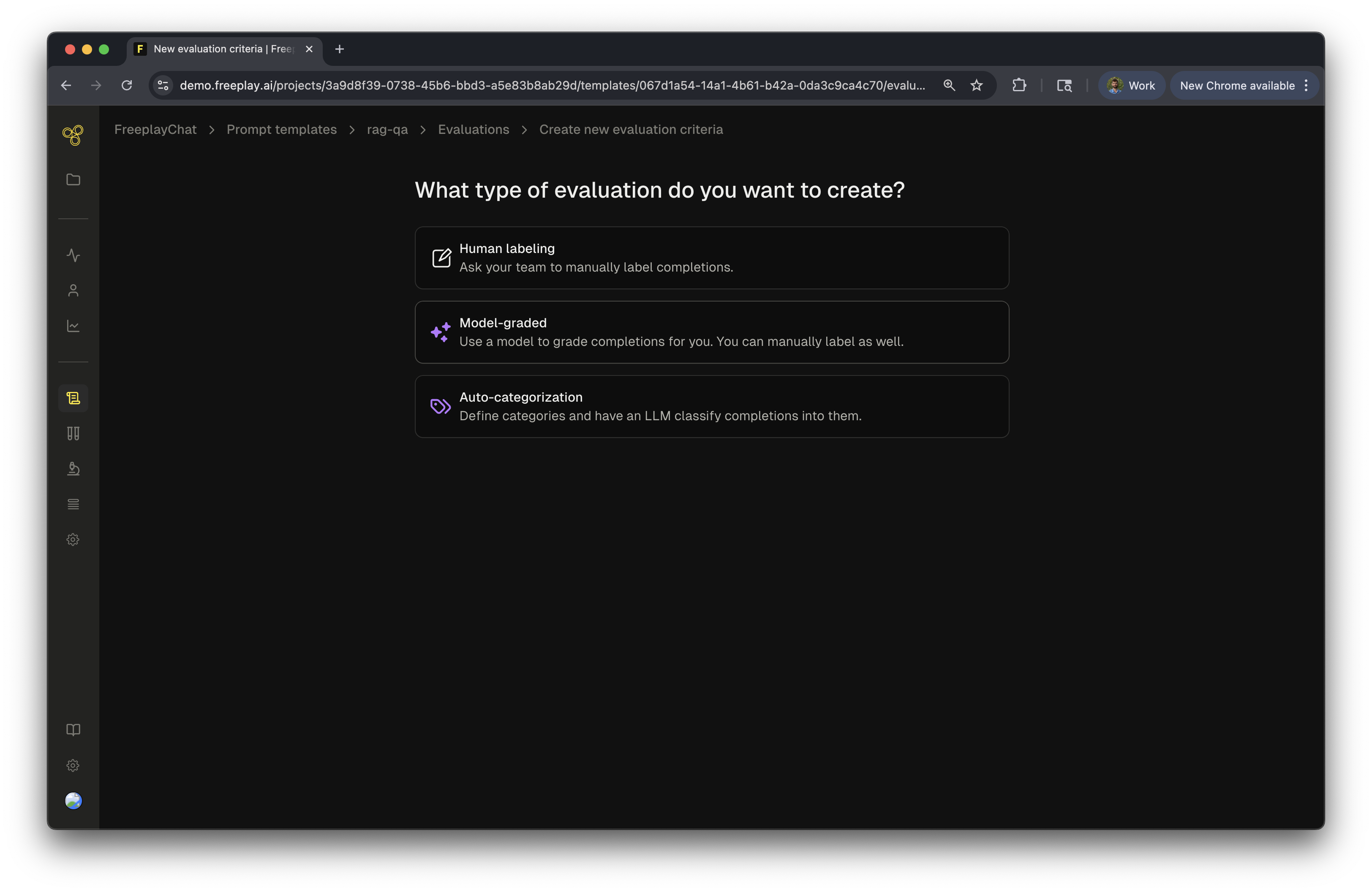Select the Human labeling evaluation option

[711, 258]
